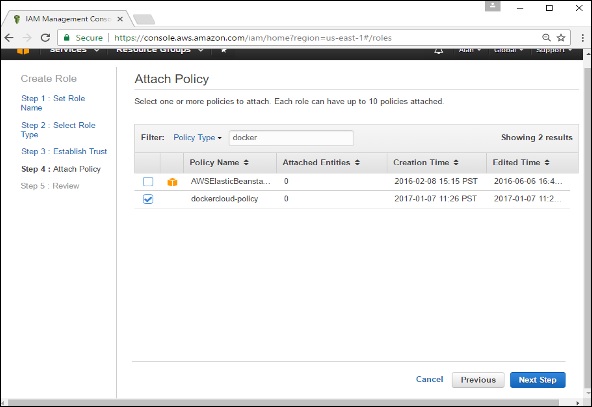
Task: Click the Creation Time column header
Action: [x=437, y=163]
